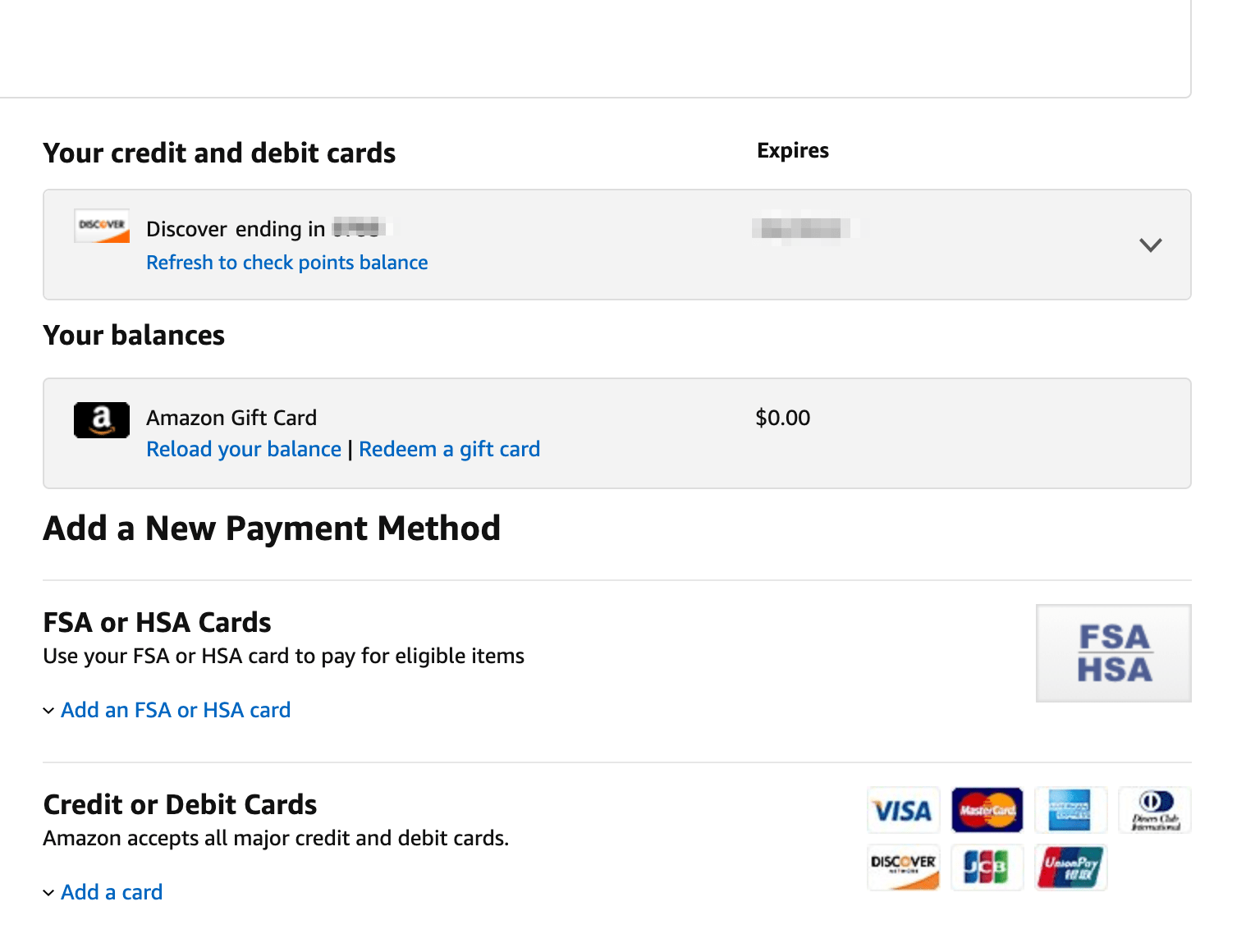1246x952 pixels.
Task: Click the Amazon Gift Card logo icon
Action: click(102, 420)
